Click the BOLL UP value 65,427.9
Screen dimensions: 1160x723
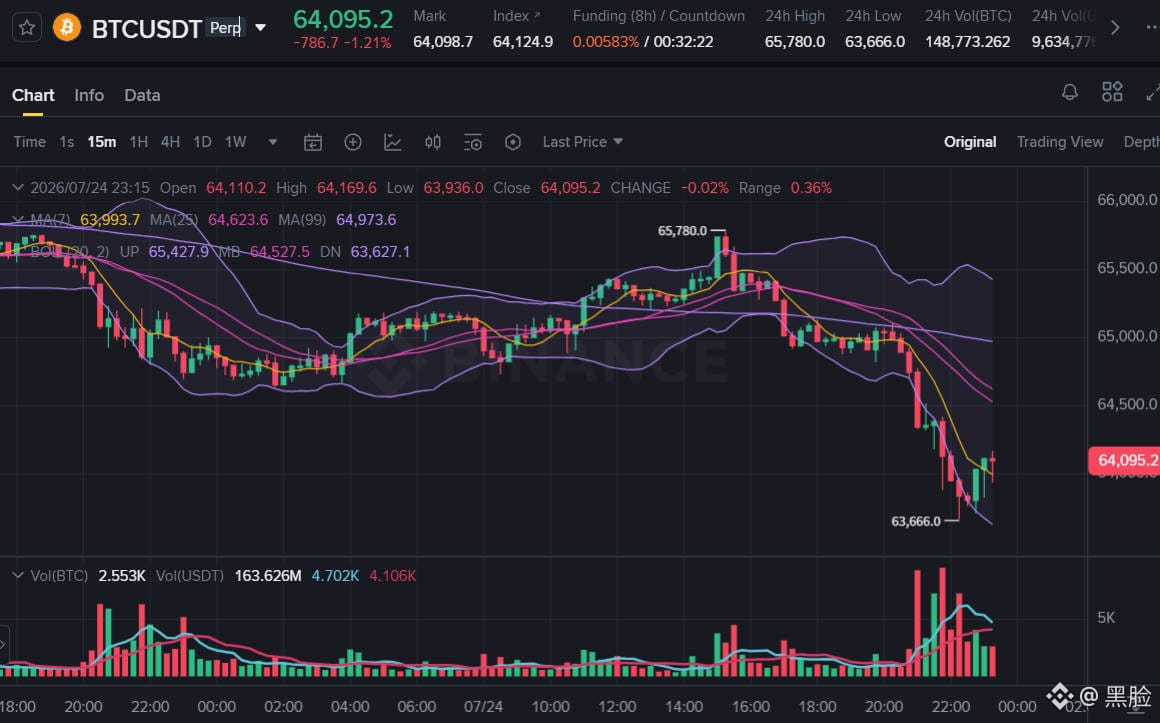pos(178,252)
